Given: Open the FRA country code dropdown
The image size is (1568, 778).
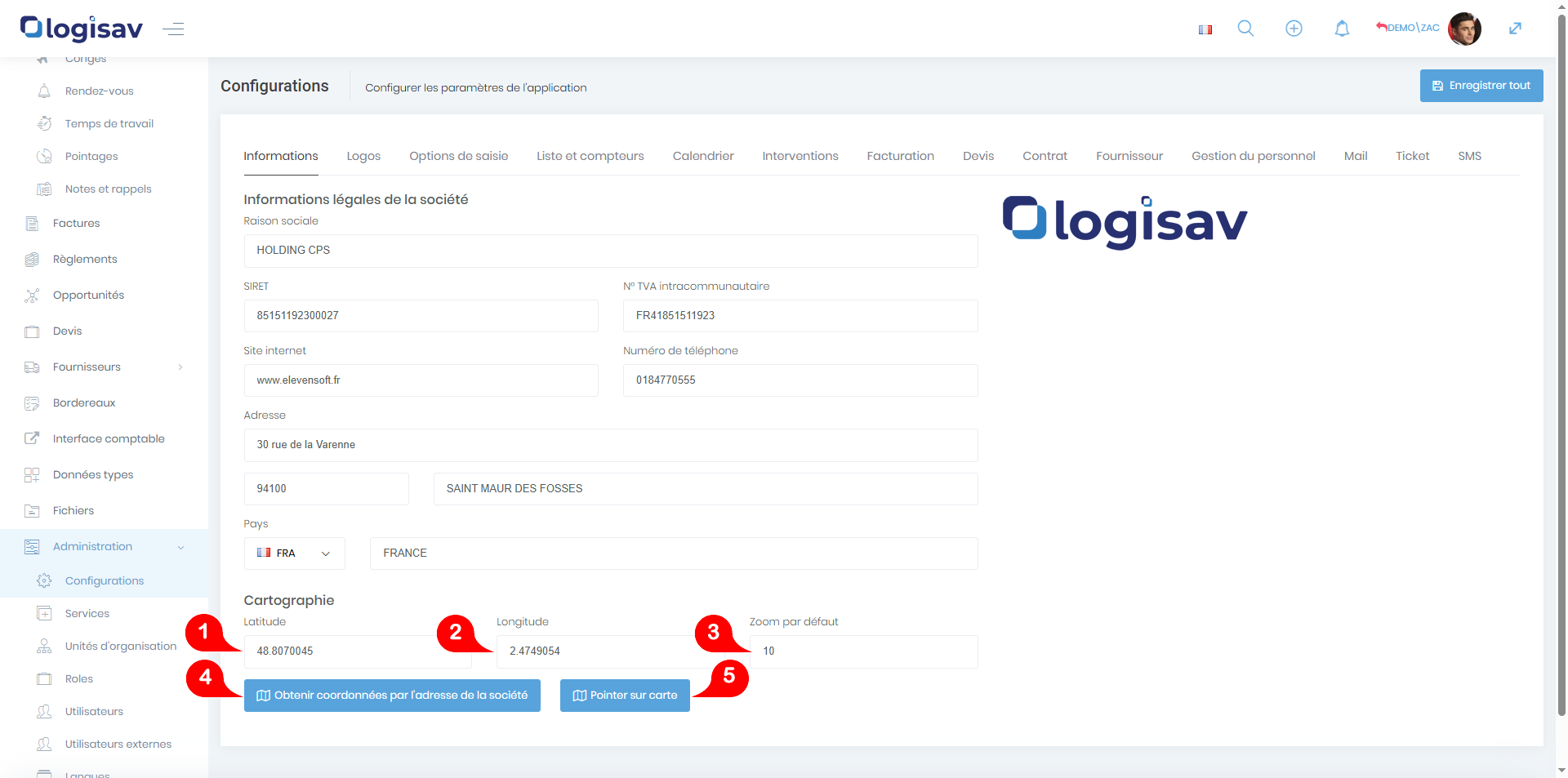Looking at the screenshot, I should coord(294,553).
